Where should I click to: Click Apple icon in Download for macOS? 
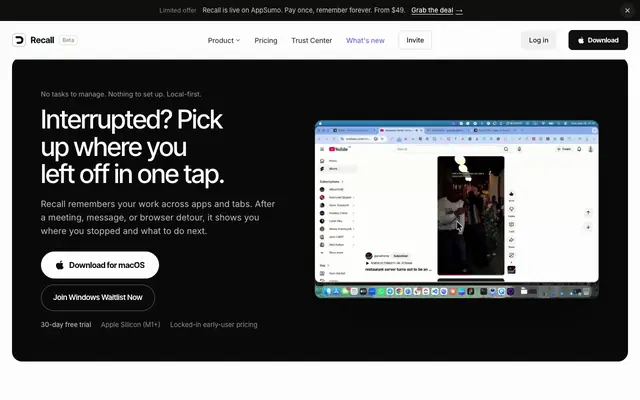60,265
